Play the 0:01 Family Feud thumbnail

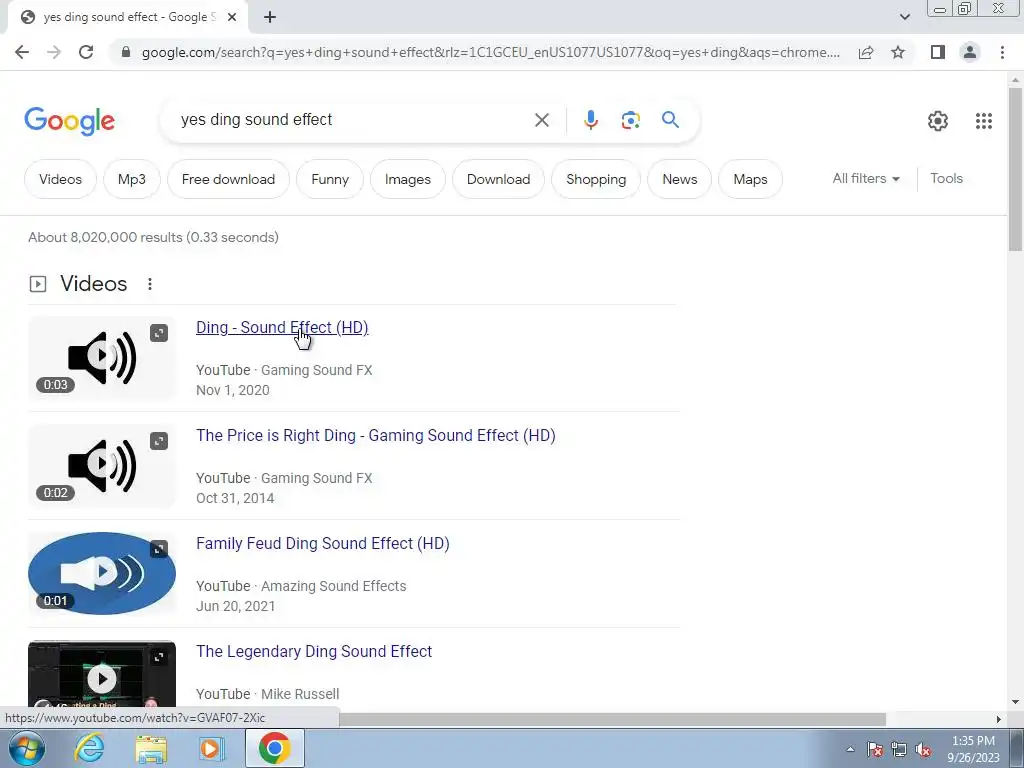pos(102,573)
